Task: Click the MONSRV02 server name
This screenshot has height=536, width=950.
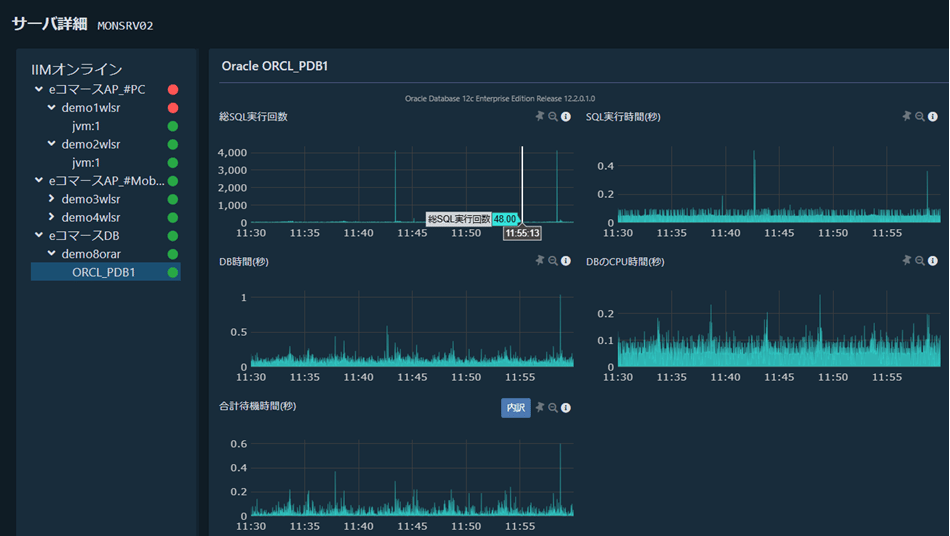Action: click(125, 26)
